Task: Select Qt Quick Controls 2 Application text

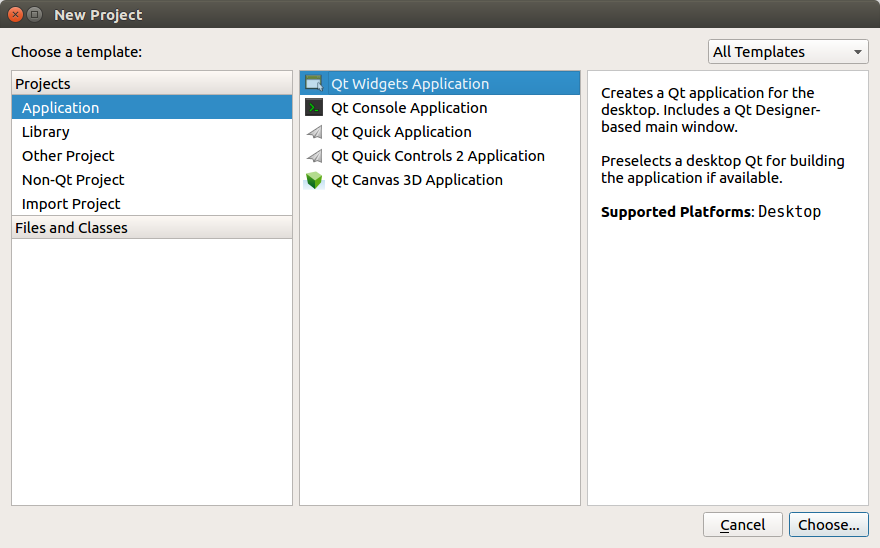Action: click(x=438, y=156)
